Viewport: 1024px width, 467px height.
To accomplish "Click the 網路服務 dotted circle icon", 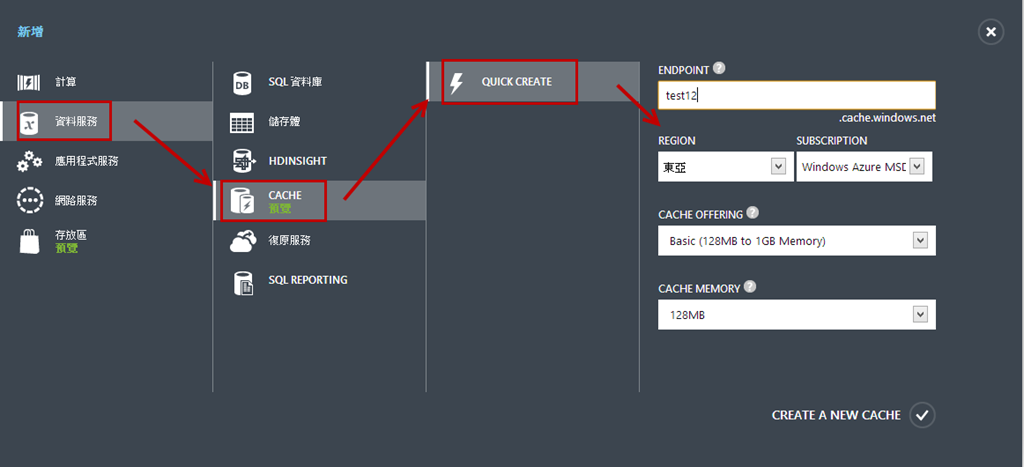I will pyautogui.click(x=29, y=201).
